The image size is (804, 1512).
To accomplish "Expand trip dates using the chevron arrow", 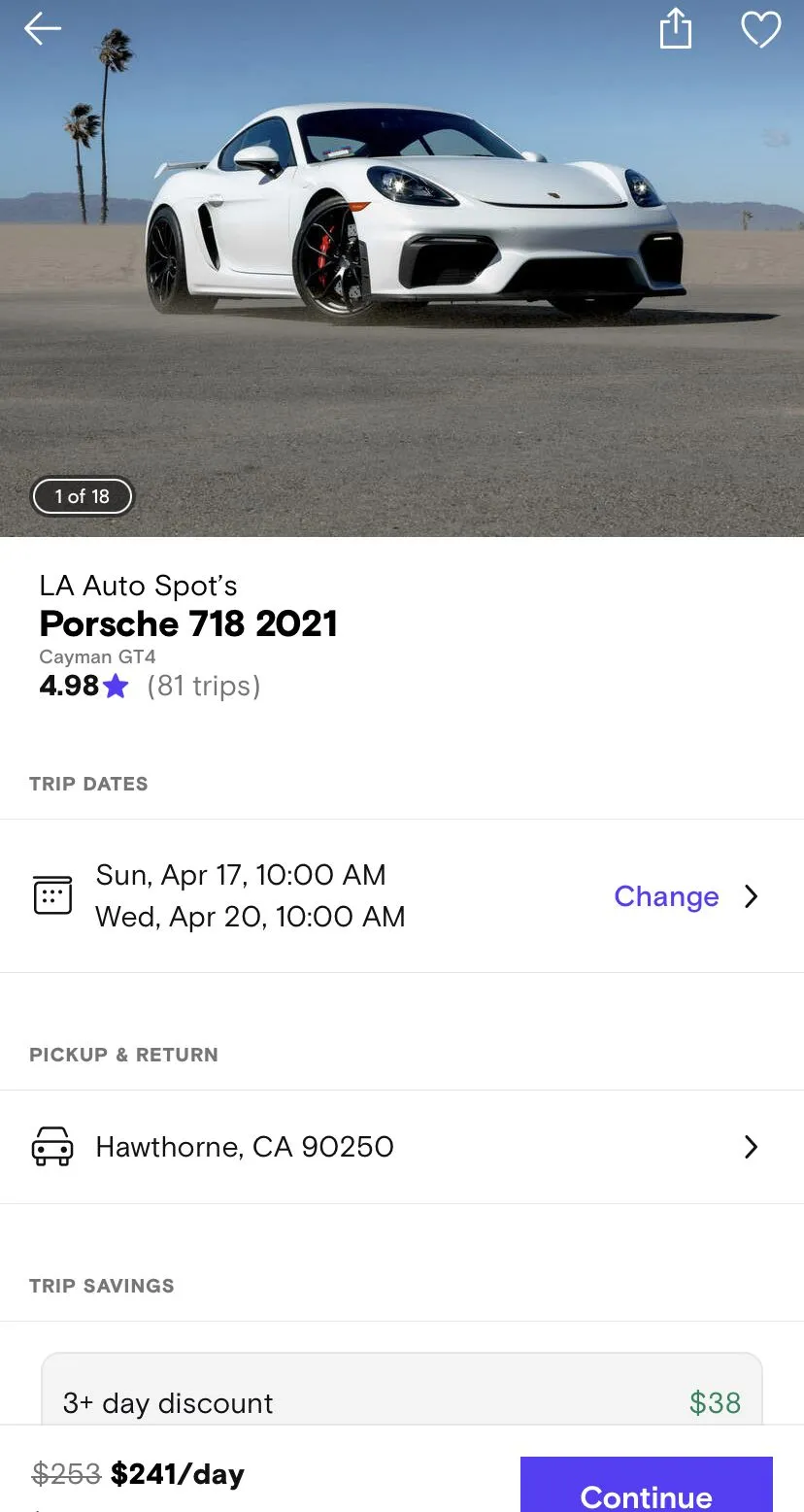I will pyautogui.click(x=751, y=895).
